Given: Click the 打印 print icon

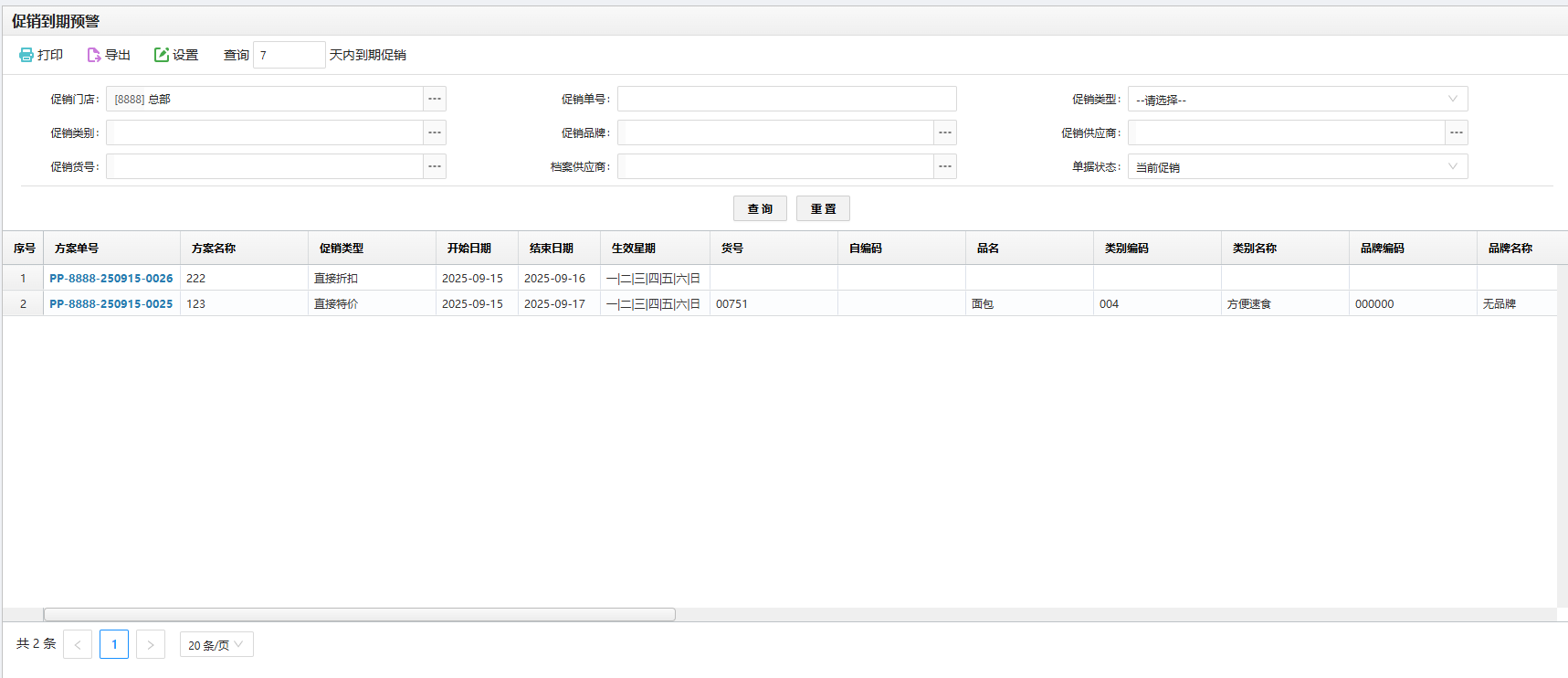Looking at the screenshot, I should (x=26, y=55).
